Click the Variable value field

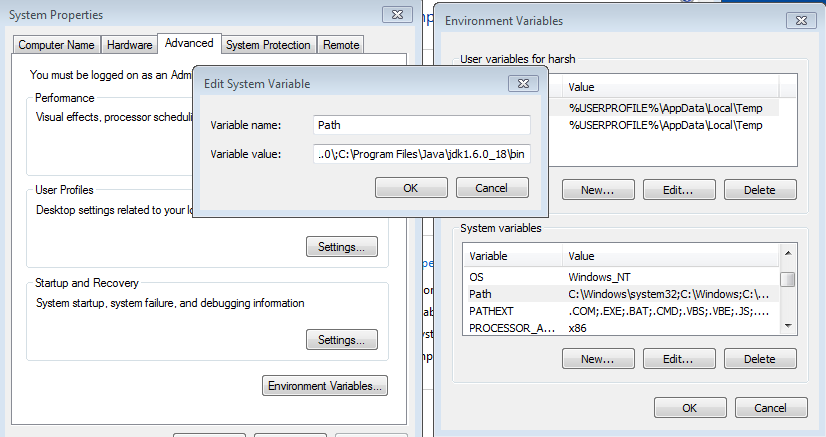[421, 154]
